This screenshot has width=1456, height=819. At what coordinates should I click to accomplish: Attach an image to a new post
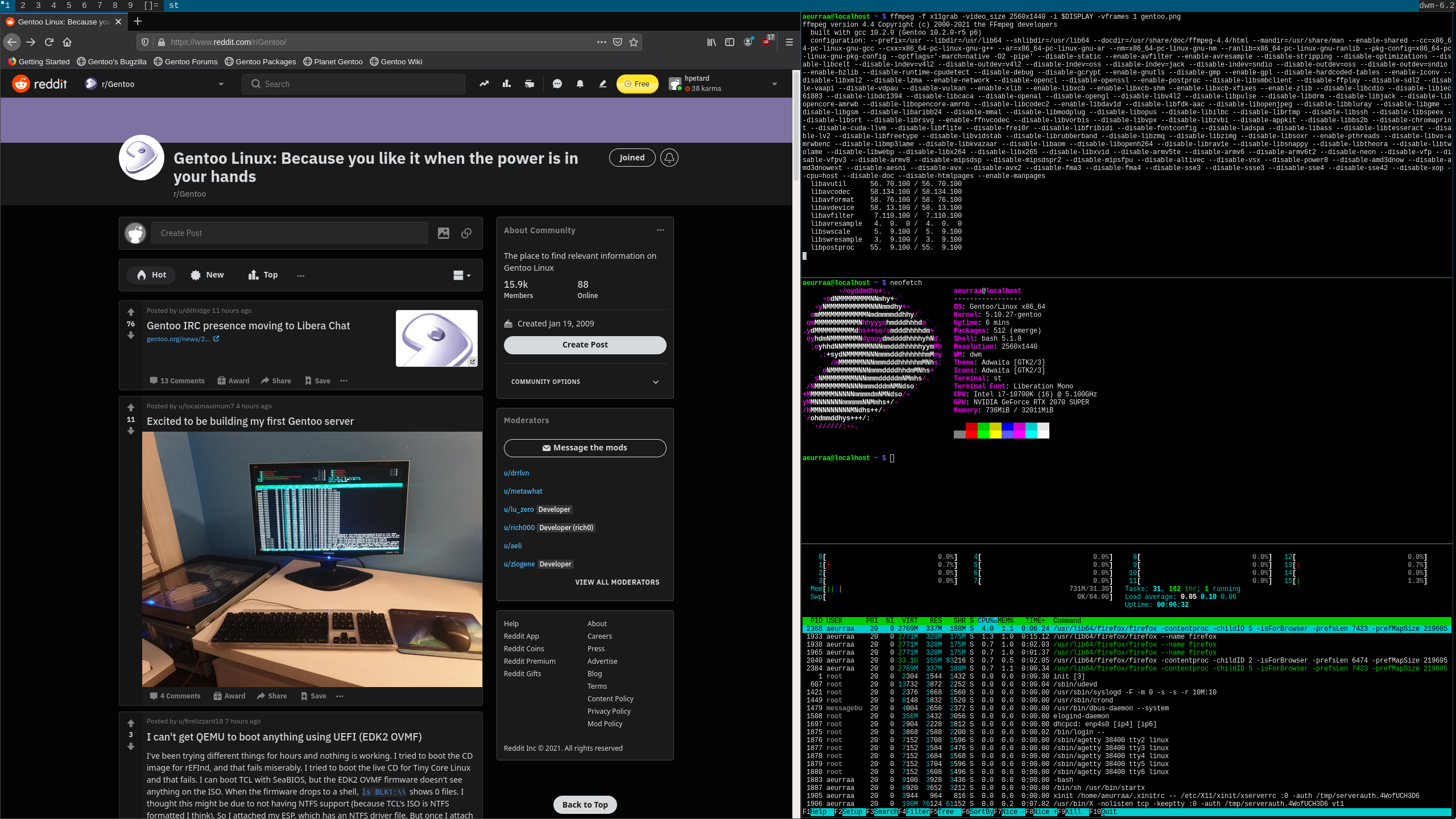pyautogui.click(x=443, y=233)
